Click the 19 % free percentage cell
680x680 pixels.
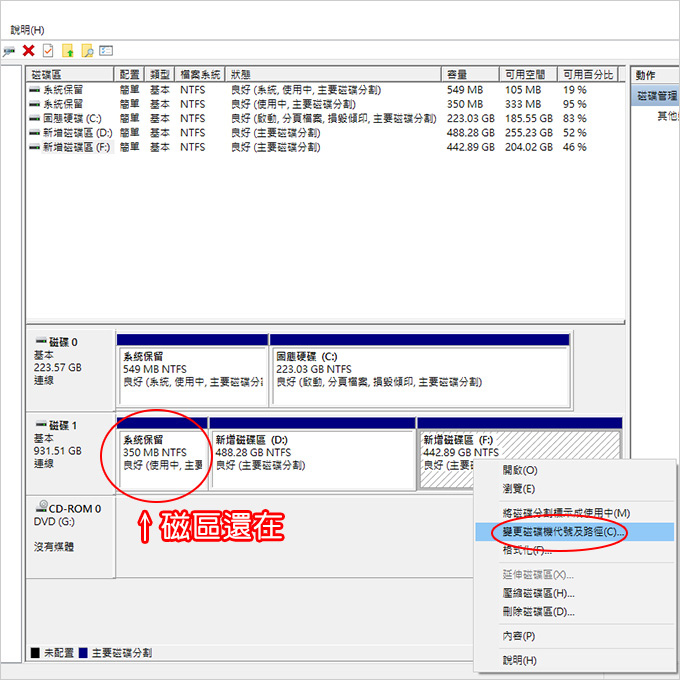(x=575, y=90)
